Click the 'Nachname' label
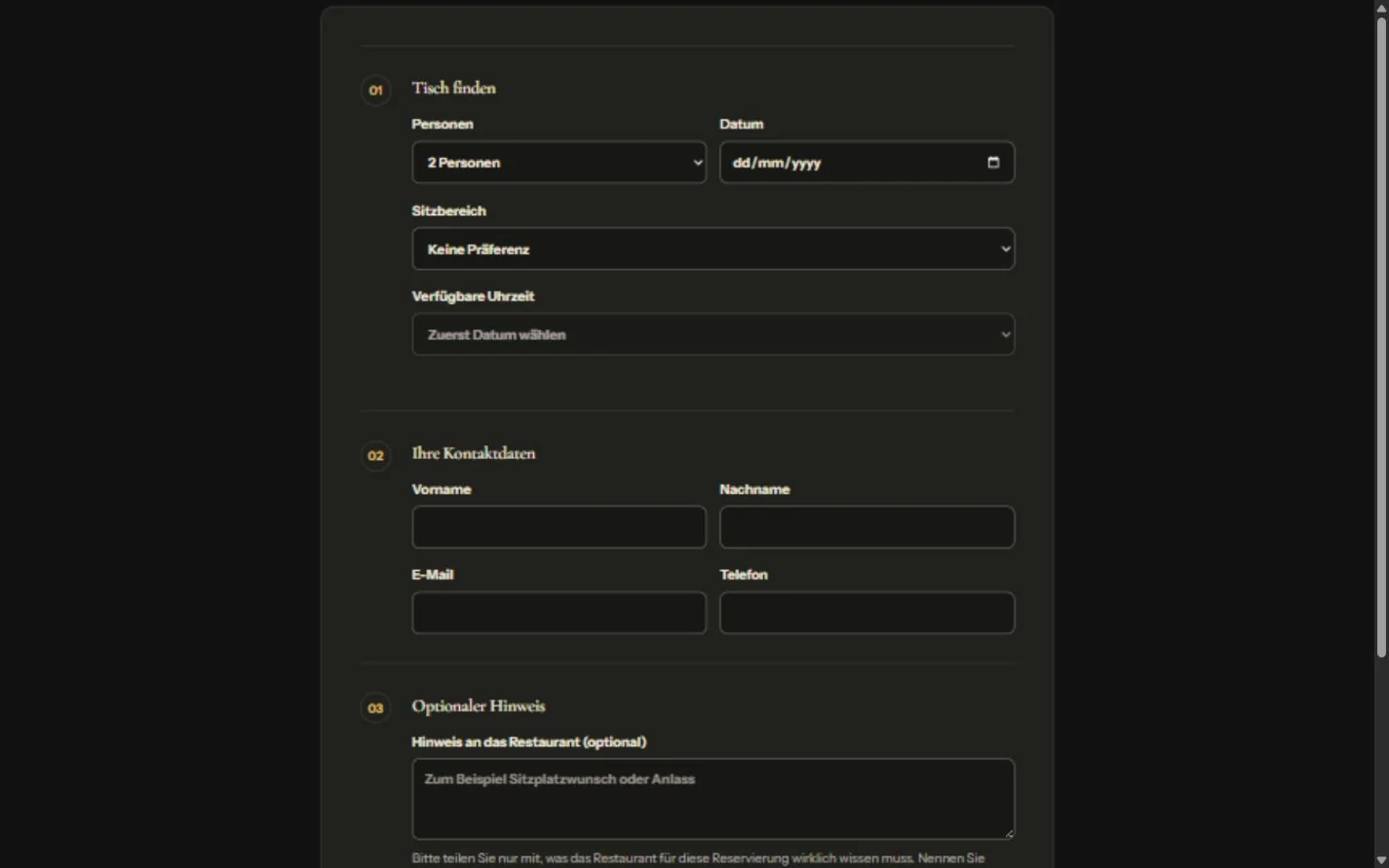This screenshot has width=1389, height=868. click(754, 489)
